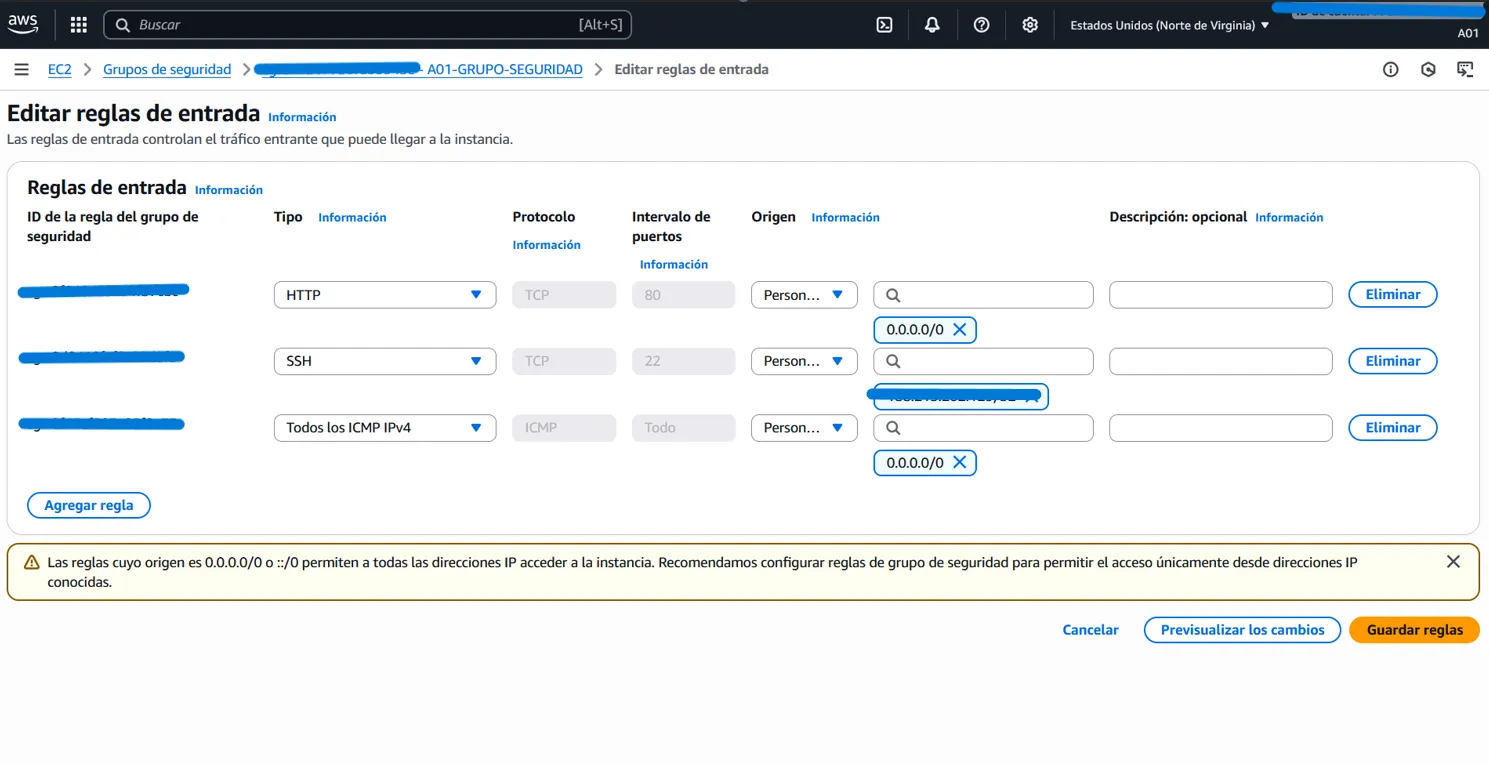This screenshot has height=765, width=1489.
Task: Go to EC2 breadcrumb link
Action: pyautogui.click(x=60, y=70)
